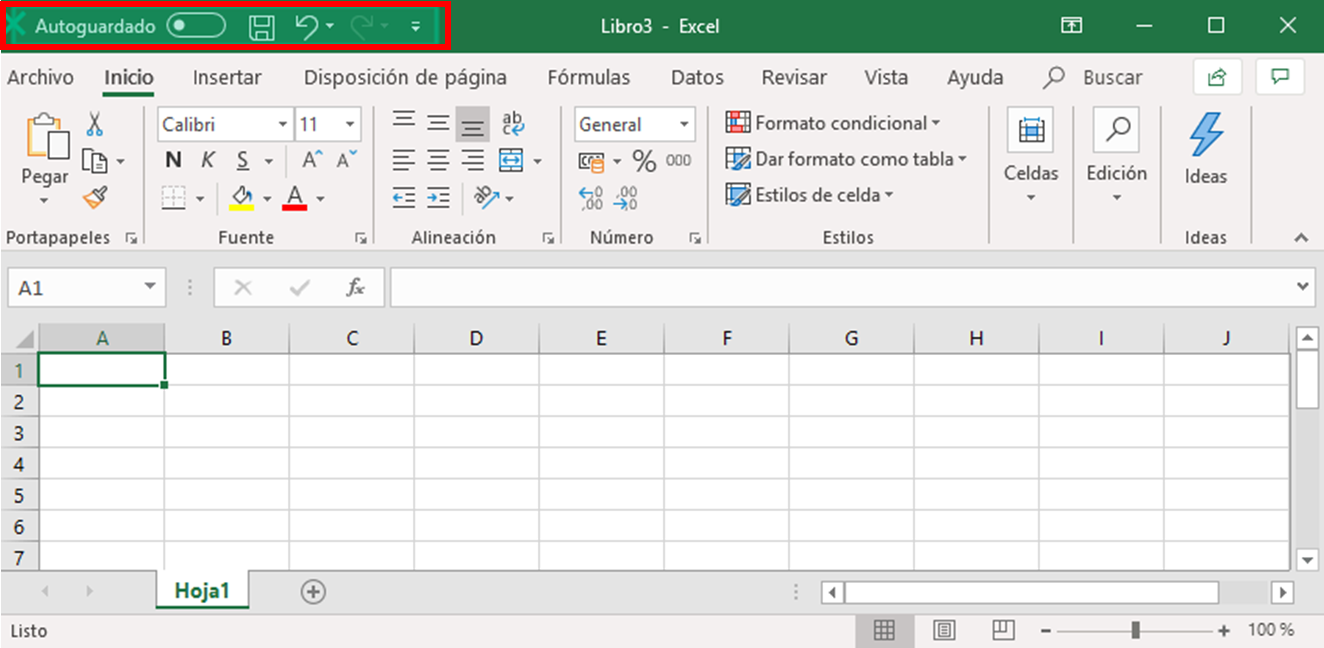Switch to the Disposición de página tab
Viewport: 1324px width, 648px height.
point(405,77)
